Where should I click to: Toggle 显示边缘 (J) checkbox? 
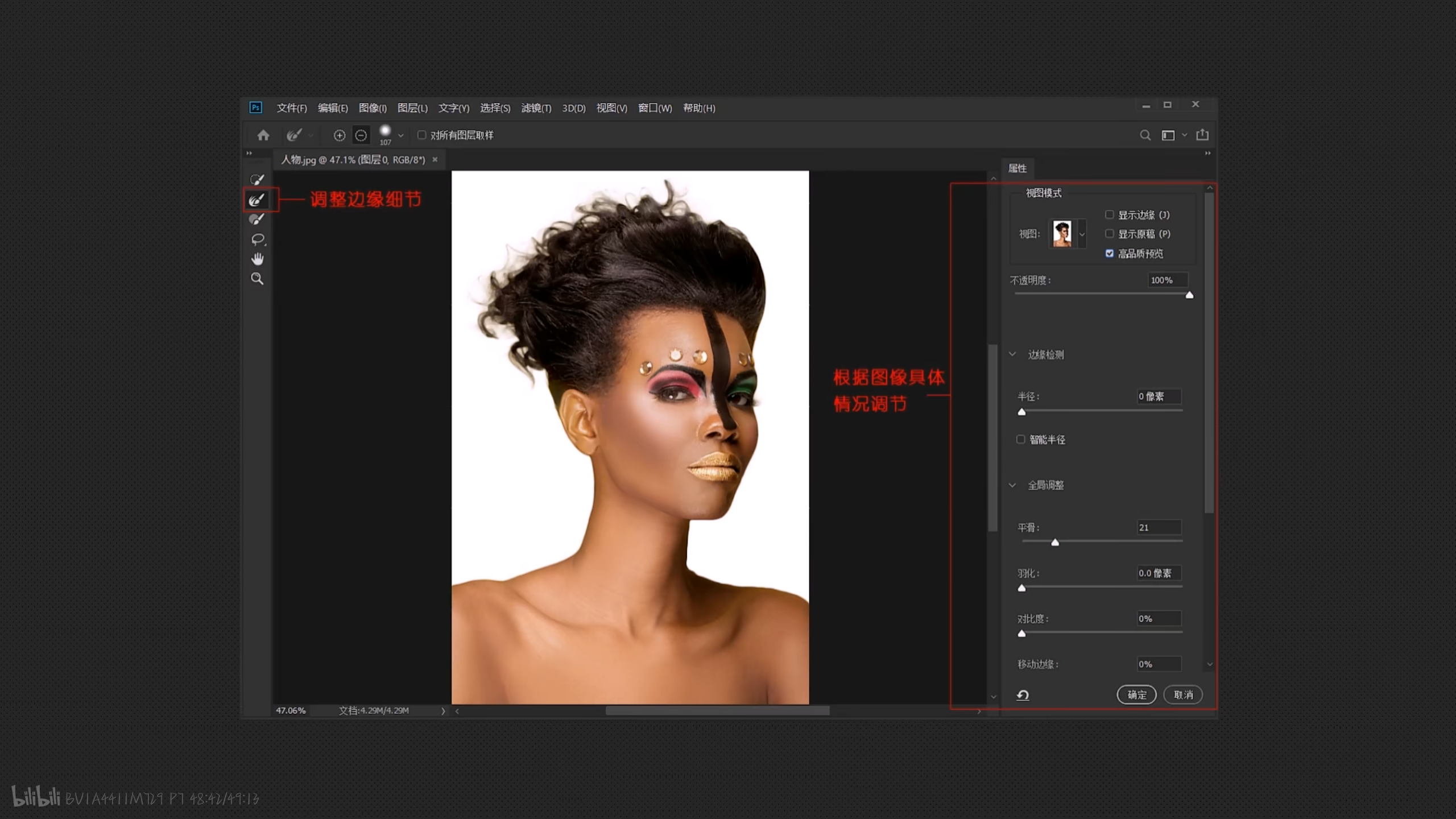1109,214
